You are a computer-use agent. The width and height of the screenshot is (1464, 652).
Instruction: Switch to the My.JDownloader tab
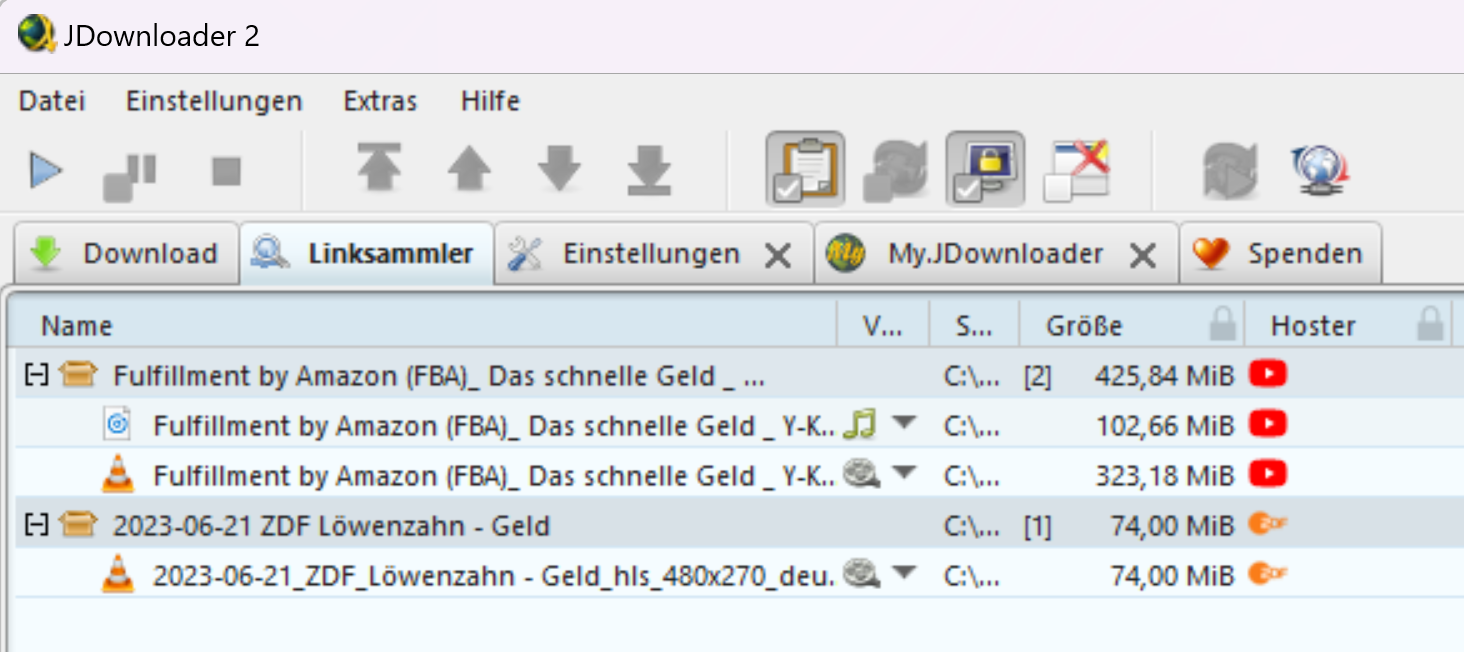click(x=995, y=254)
